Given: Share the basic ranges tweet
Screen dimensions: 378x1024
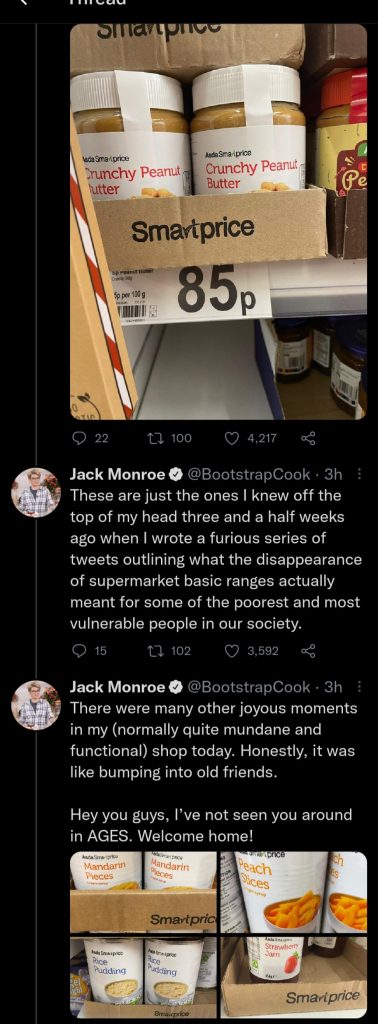Looking at the screenshot, I should pos(308,650).
